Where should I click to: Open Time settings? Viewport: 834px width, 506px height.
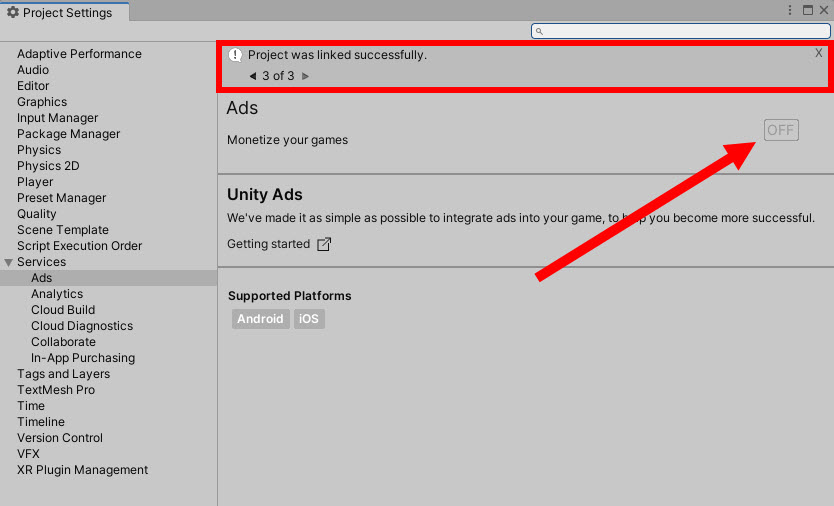(x=31, y=405)
